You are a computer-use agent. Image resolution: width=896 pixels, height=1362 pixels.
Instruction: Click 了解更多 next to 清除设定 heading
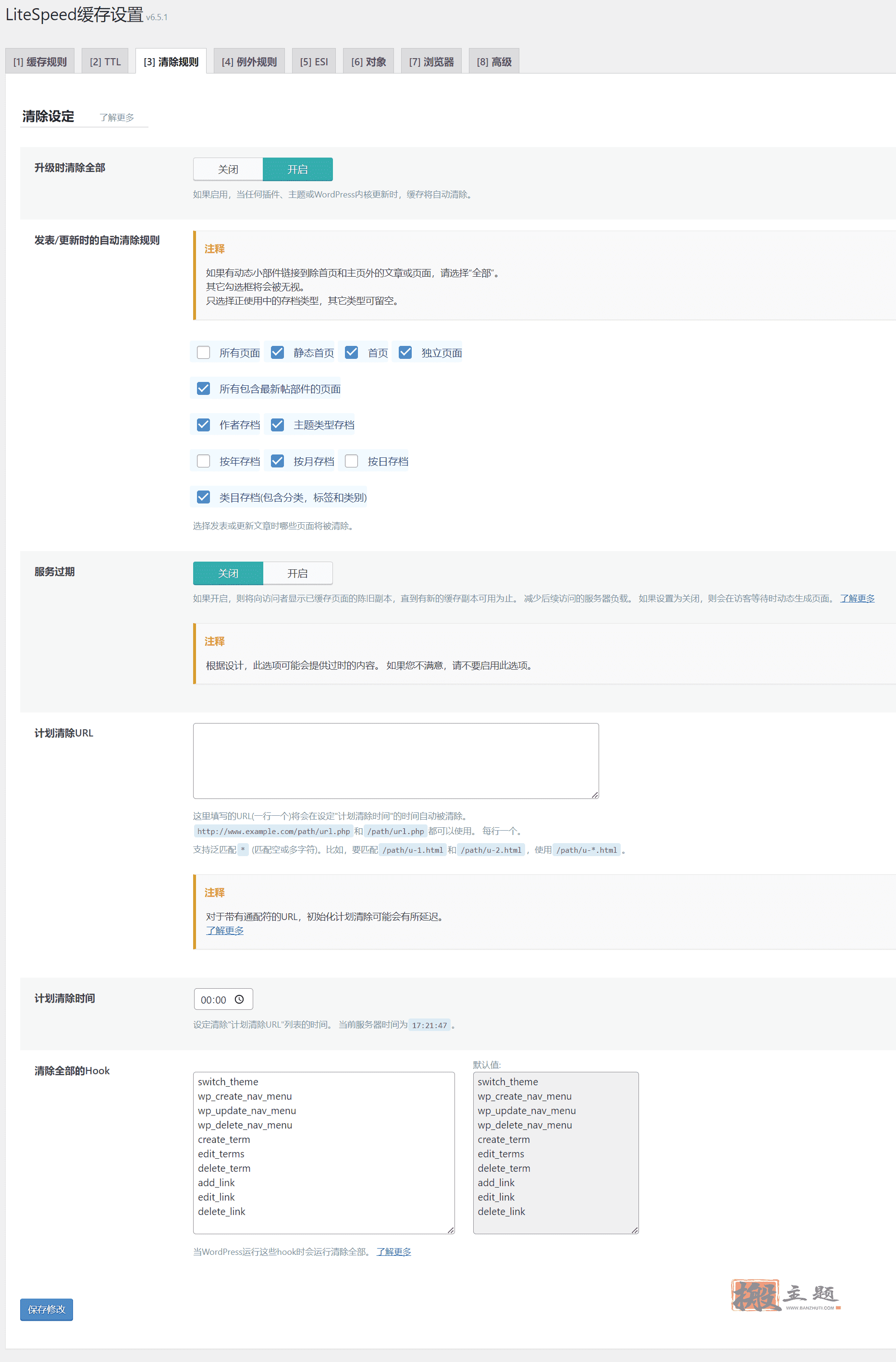pos(117,117)
